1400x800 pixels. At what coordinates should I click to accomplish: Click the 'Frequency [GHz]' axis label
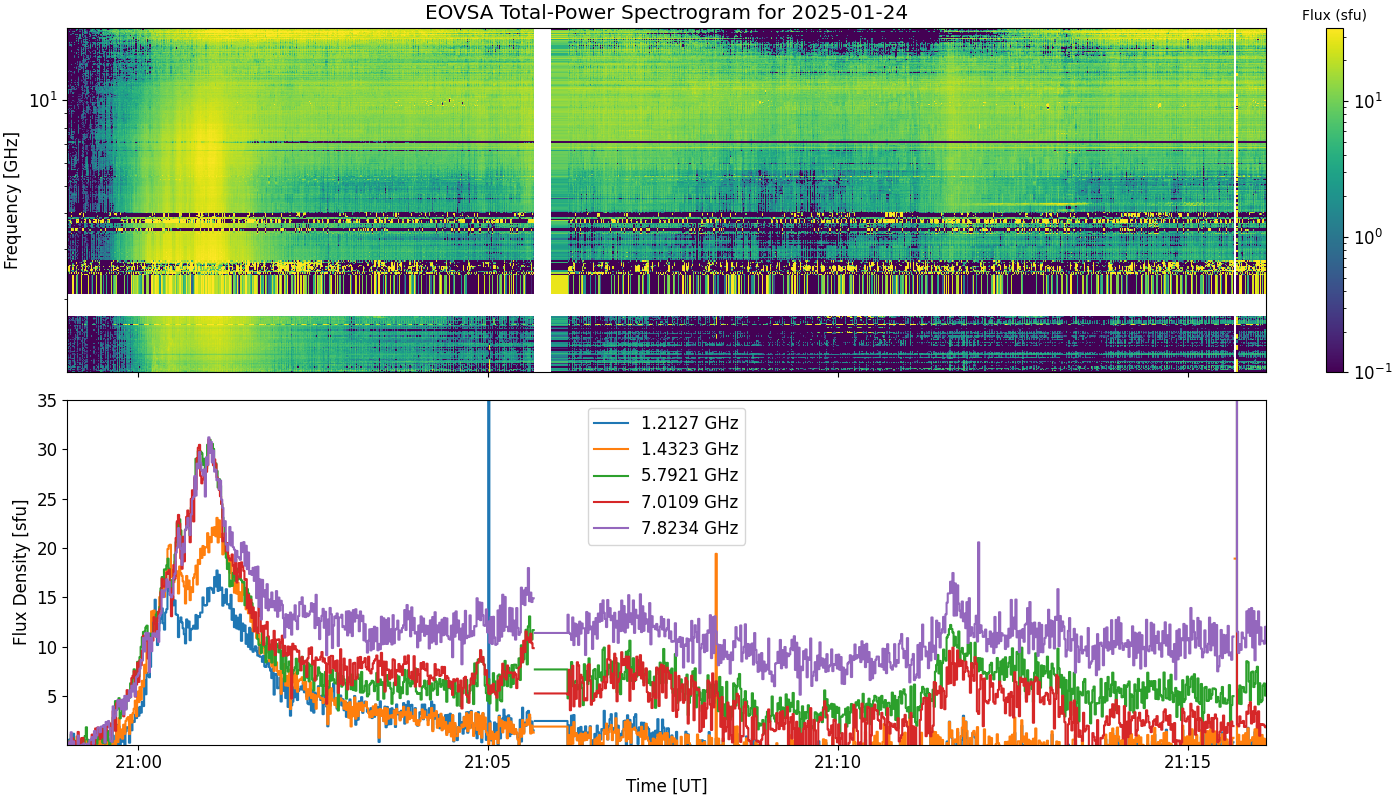(x=12, y=200)
